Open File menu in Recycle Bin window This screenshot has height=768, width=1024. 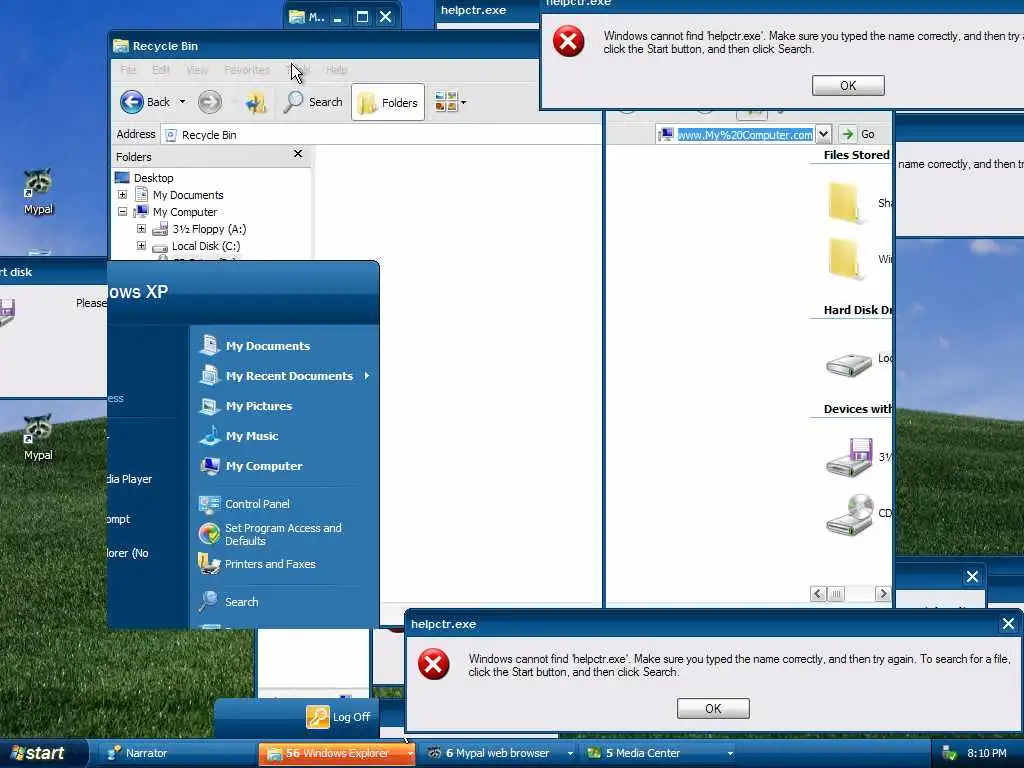[x=128, y=70]
